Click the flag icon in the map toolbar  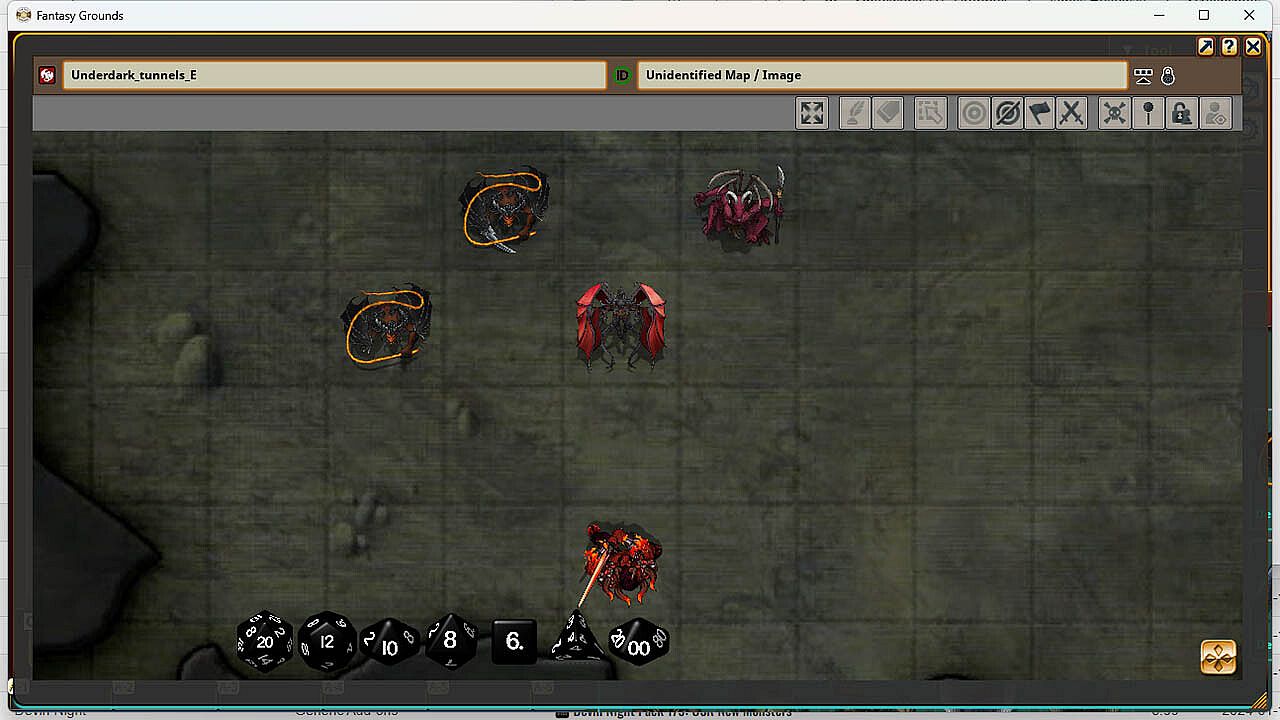pyautogui.click(x=1040, y=113)
